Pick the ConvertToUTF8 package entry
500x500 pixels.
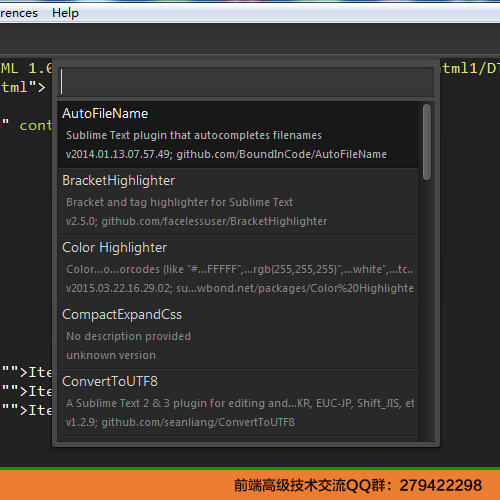[238, 403]
